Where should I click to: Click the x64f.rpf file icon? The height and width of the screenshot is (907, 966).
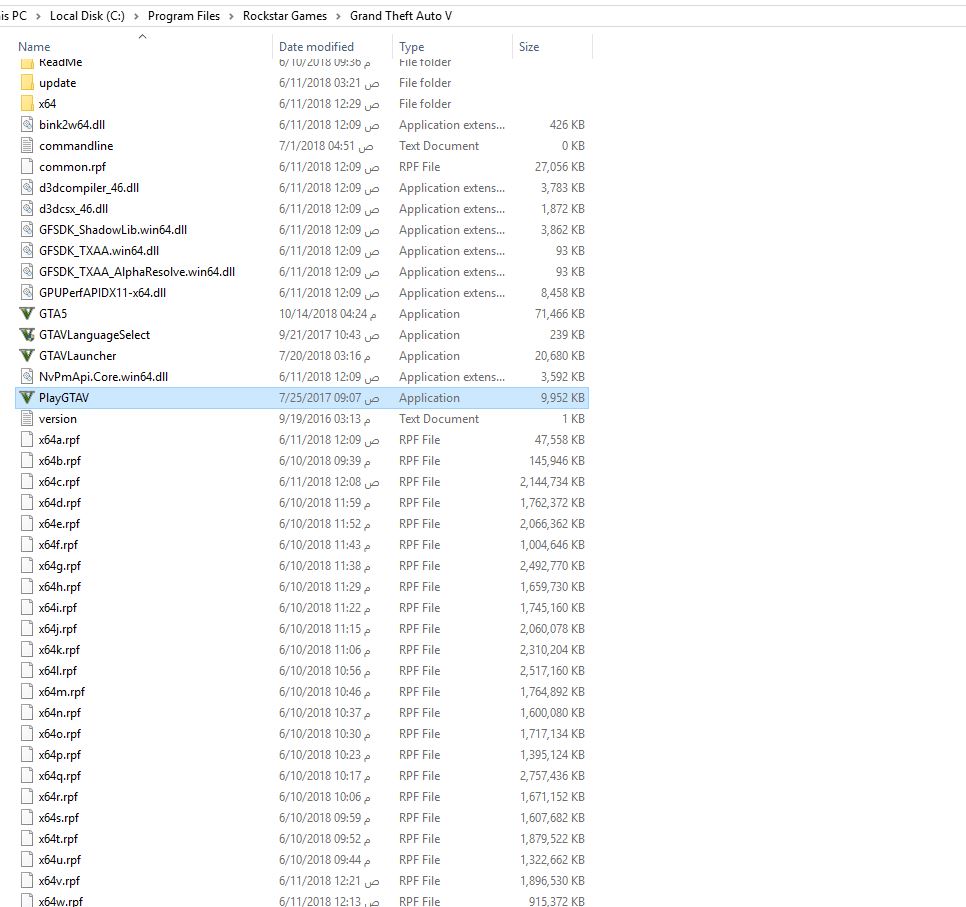click(26, 544)
